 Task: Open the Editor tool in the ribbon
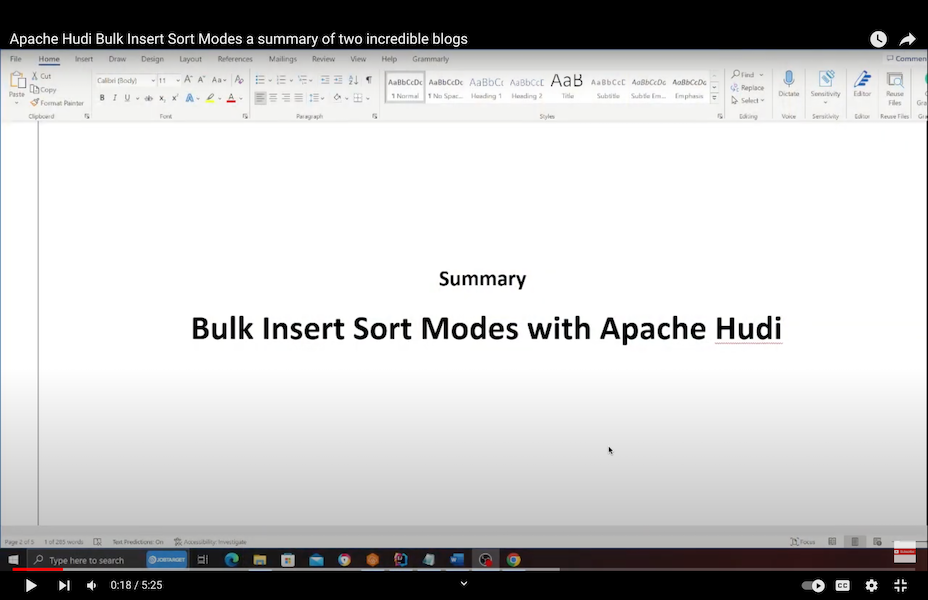click(861, 81)
